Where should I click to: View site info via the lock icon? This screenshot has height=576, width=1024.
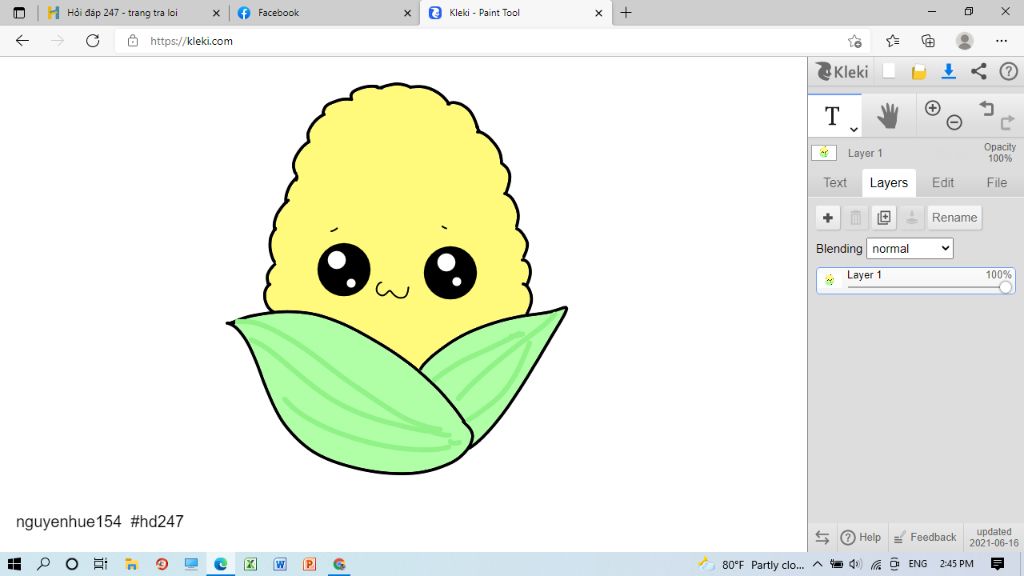tap(133, 41)
